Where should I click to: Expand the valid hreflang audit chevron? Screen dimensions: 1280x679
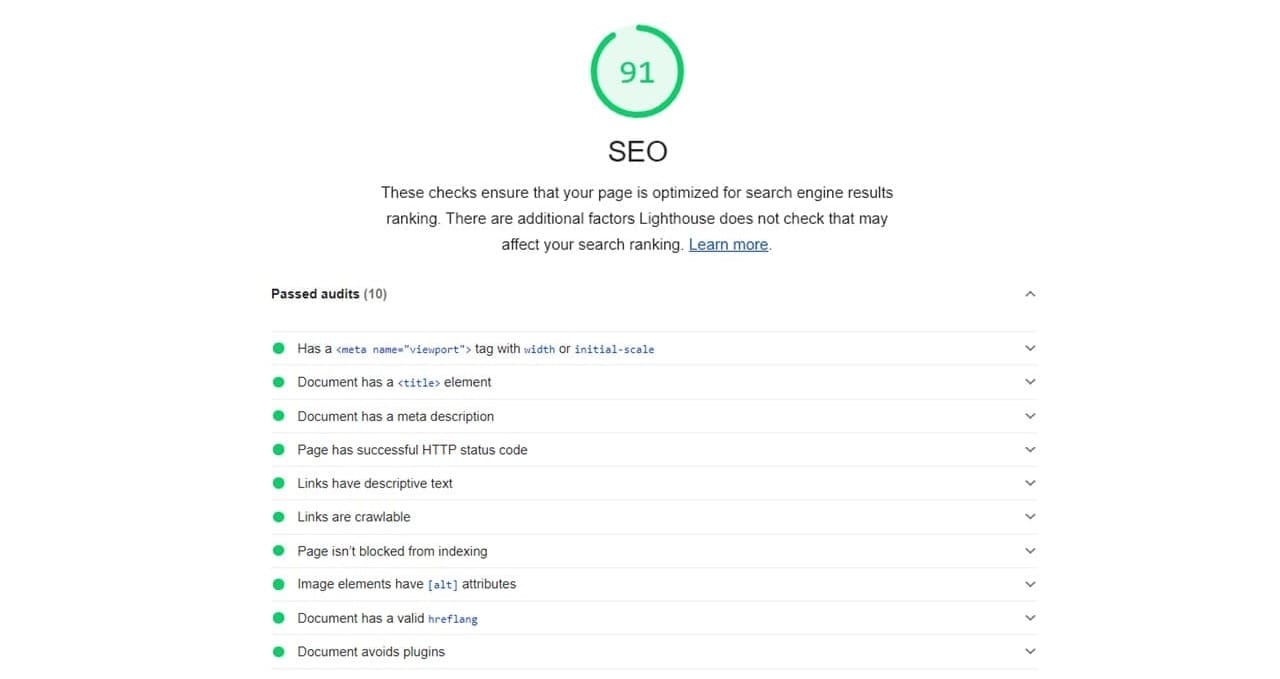[1030, 618]
